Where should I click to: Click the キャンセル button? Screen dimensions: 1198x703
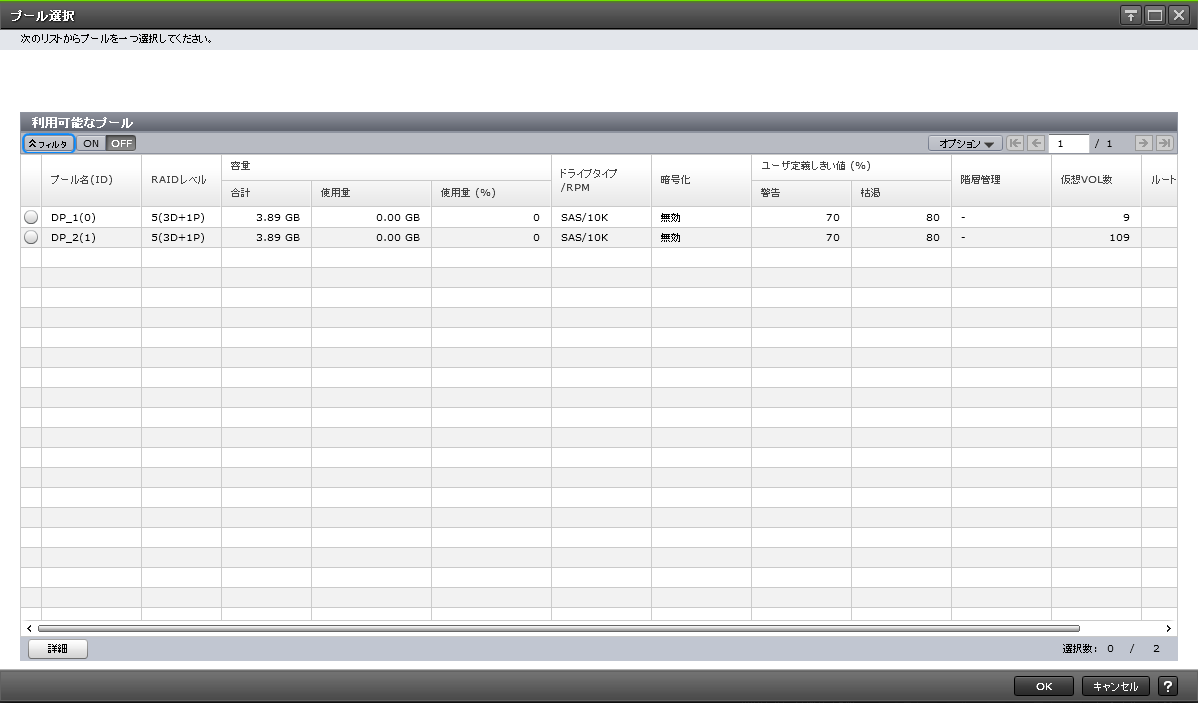tap(1116, 686)
